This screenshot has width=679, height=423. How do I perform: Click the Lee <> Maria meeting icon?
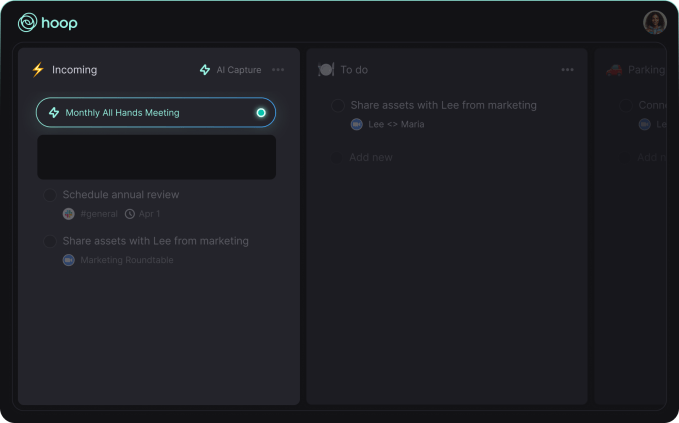pyautogui.click(x=357, y=124)
